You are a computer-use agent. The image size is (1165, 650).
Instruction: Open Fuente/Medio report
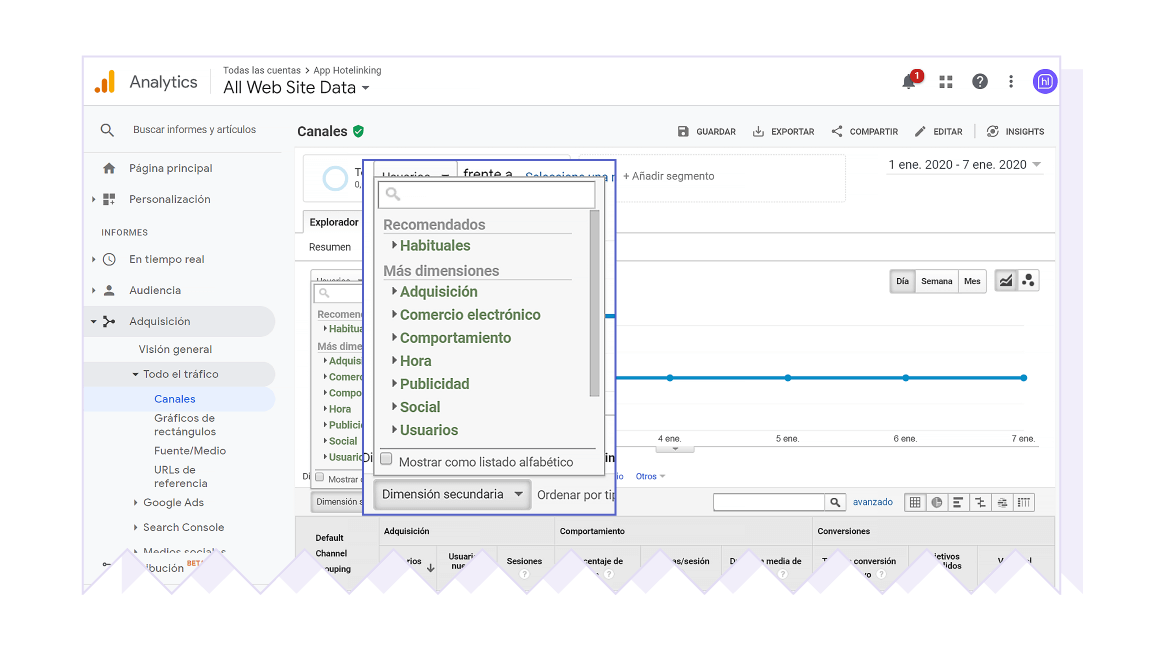pyautogui.click(x=190, y=451)
